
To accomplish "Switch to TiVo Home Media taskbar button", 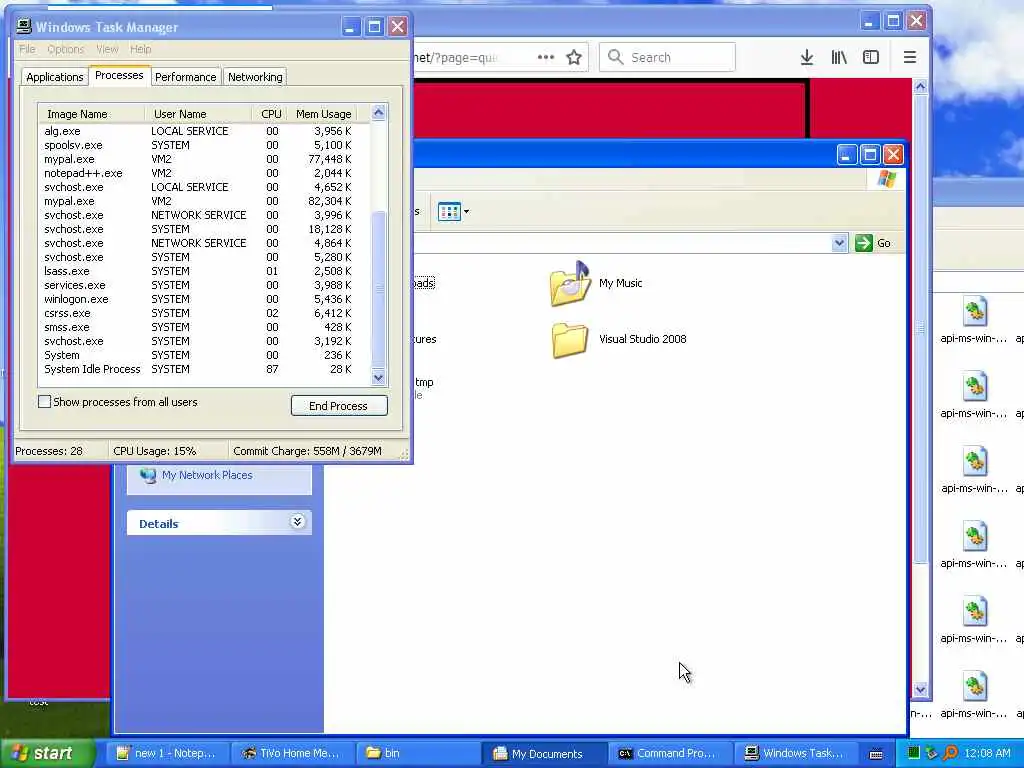I will point(292,753).
